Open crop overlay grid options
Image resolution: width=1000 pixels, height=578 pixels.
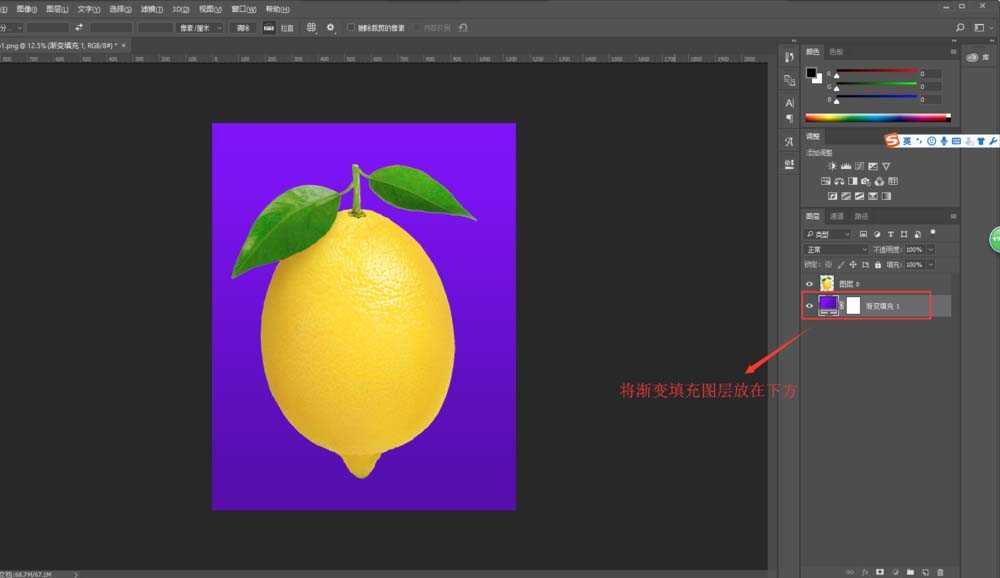point(311,28)
